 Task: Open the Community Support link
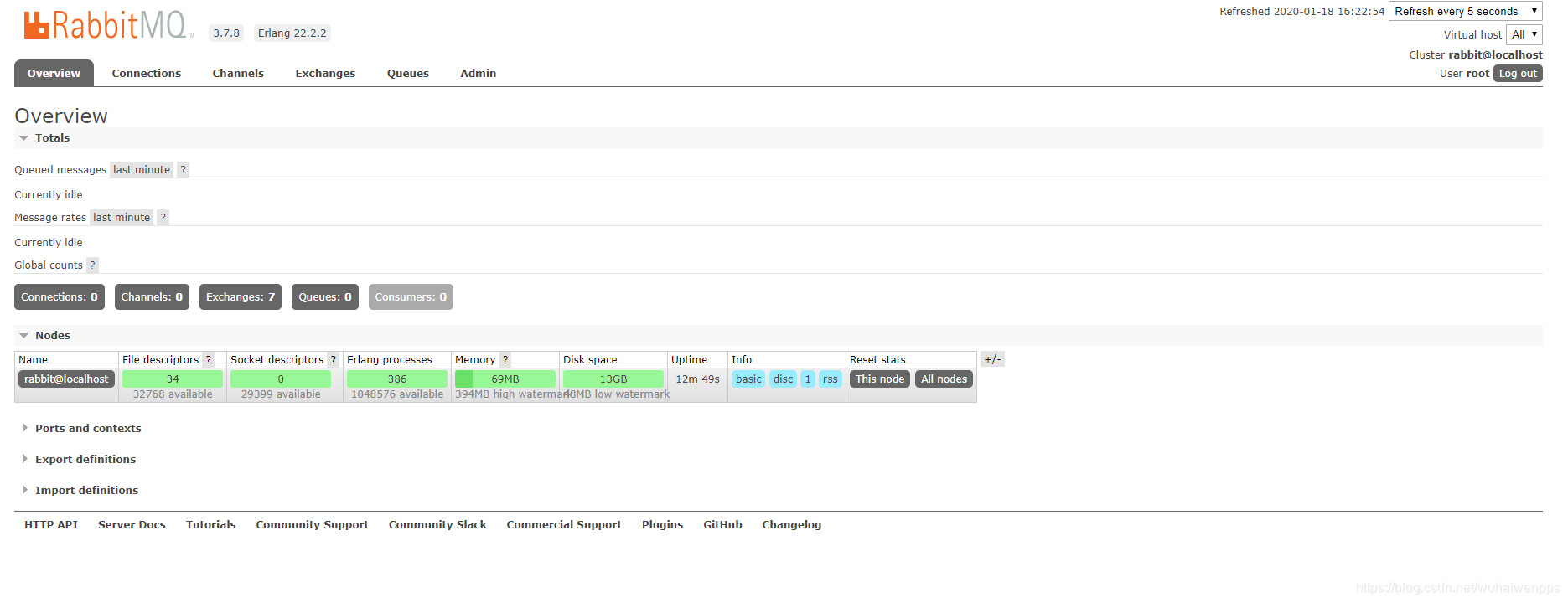click(313, 524)
